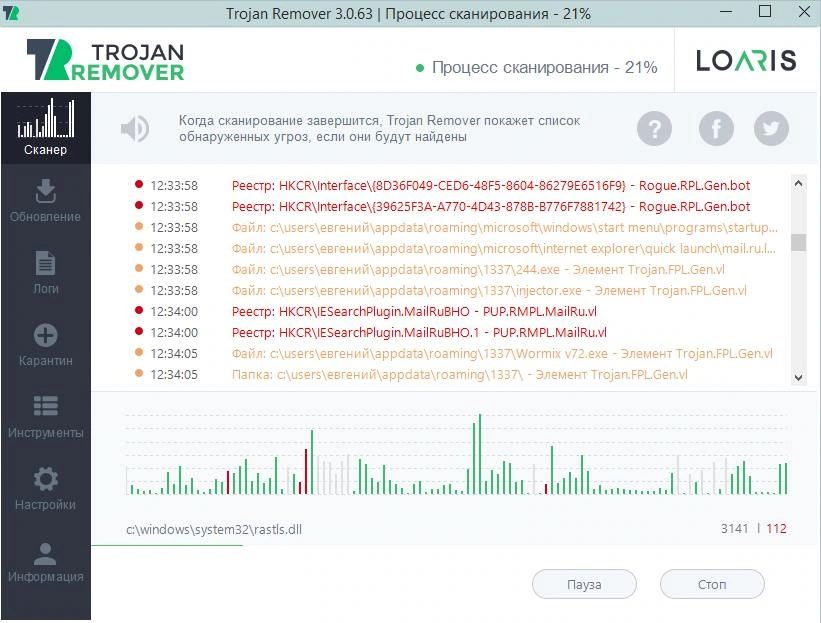Click the scanned files count 3141
Viewport: 821px width, 623px height.
click(x=735, y=528)
